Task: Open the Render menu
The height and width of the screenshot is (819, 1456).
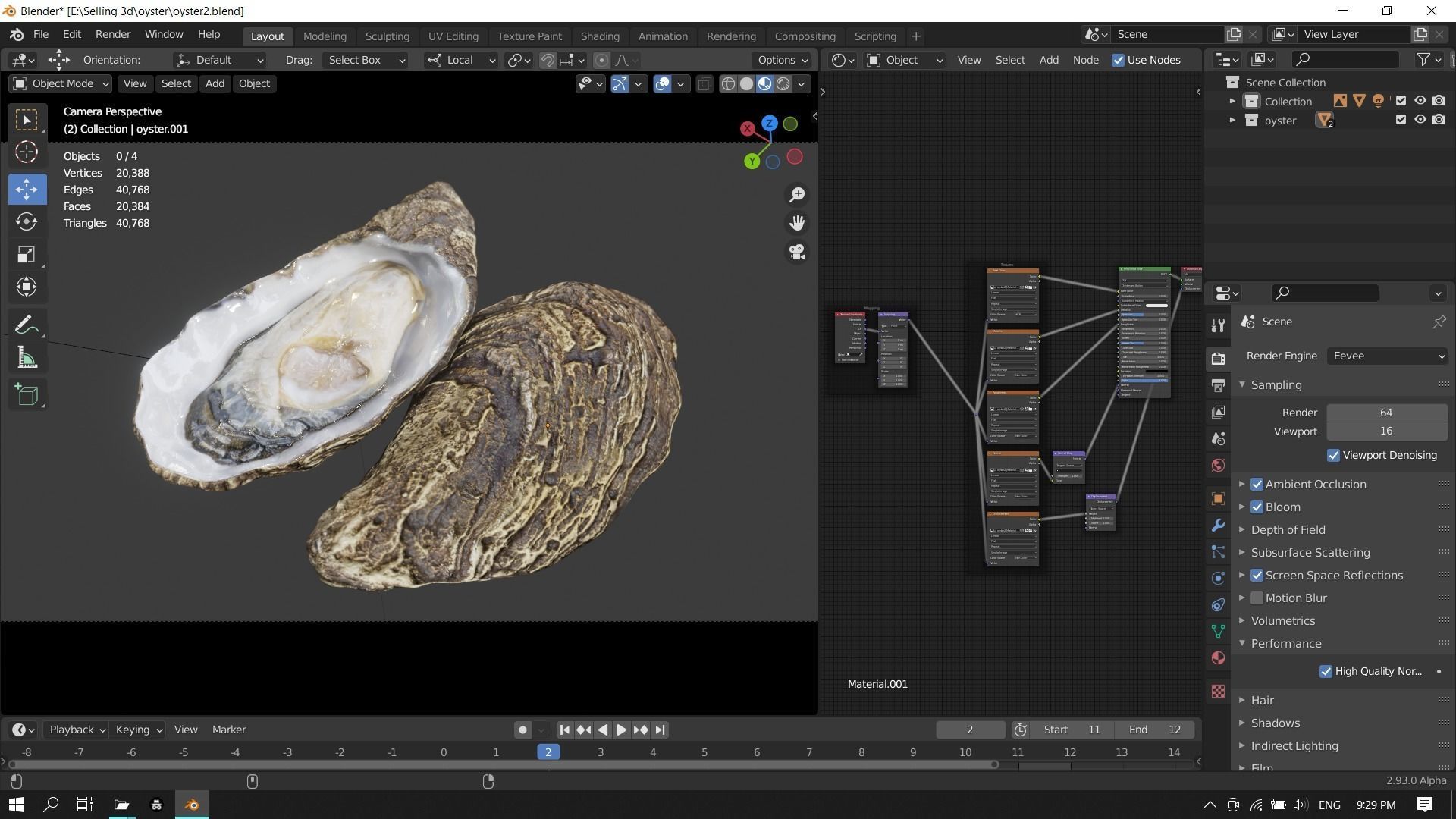Action: [x=113, y=34]
